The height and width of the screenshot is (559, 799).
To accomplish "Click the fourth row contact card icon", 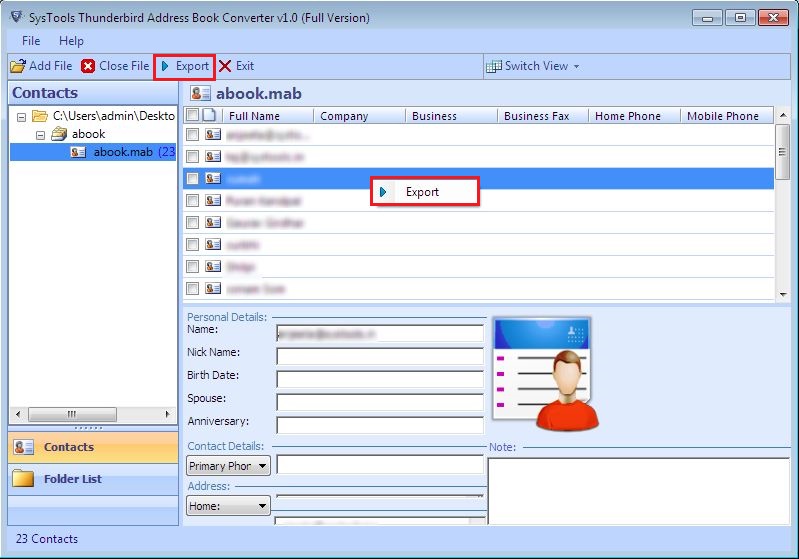I will pos(213,200).
